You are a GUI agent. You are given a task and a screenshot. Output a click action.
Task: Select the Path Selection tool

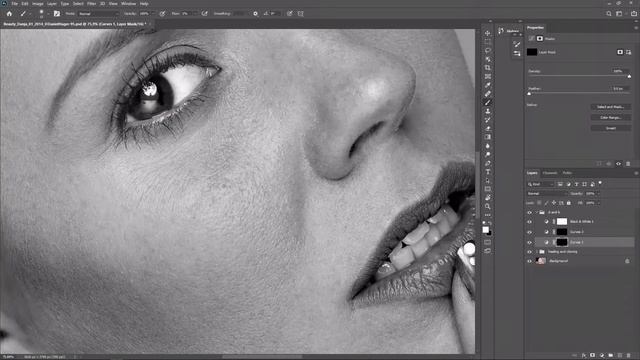[487, 180]
